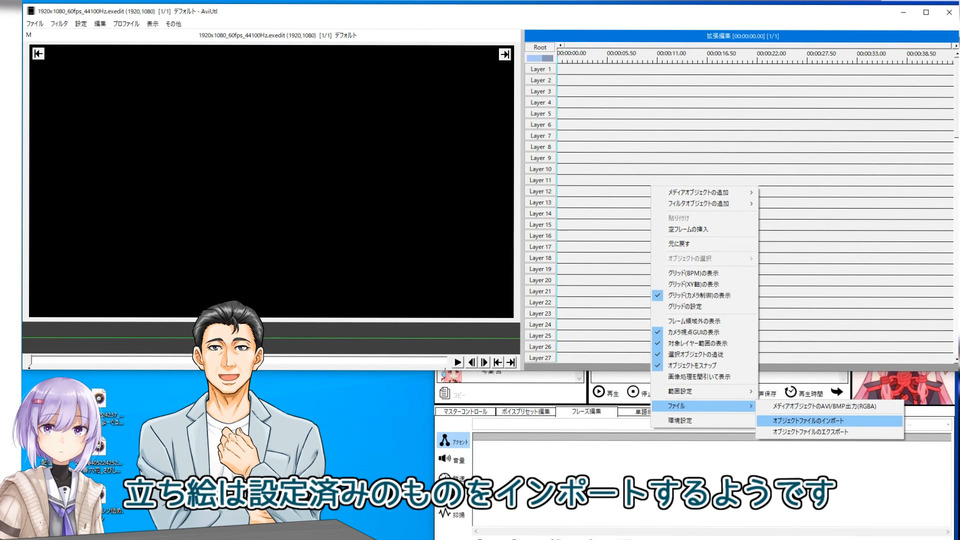
Task: Step forward one frame in preview
Action: pos(484,362)
